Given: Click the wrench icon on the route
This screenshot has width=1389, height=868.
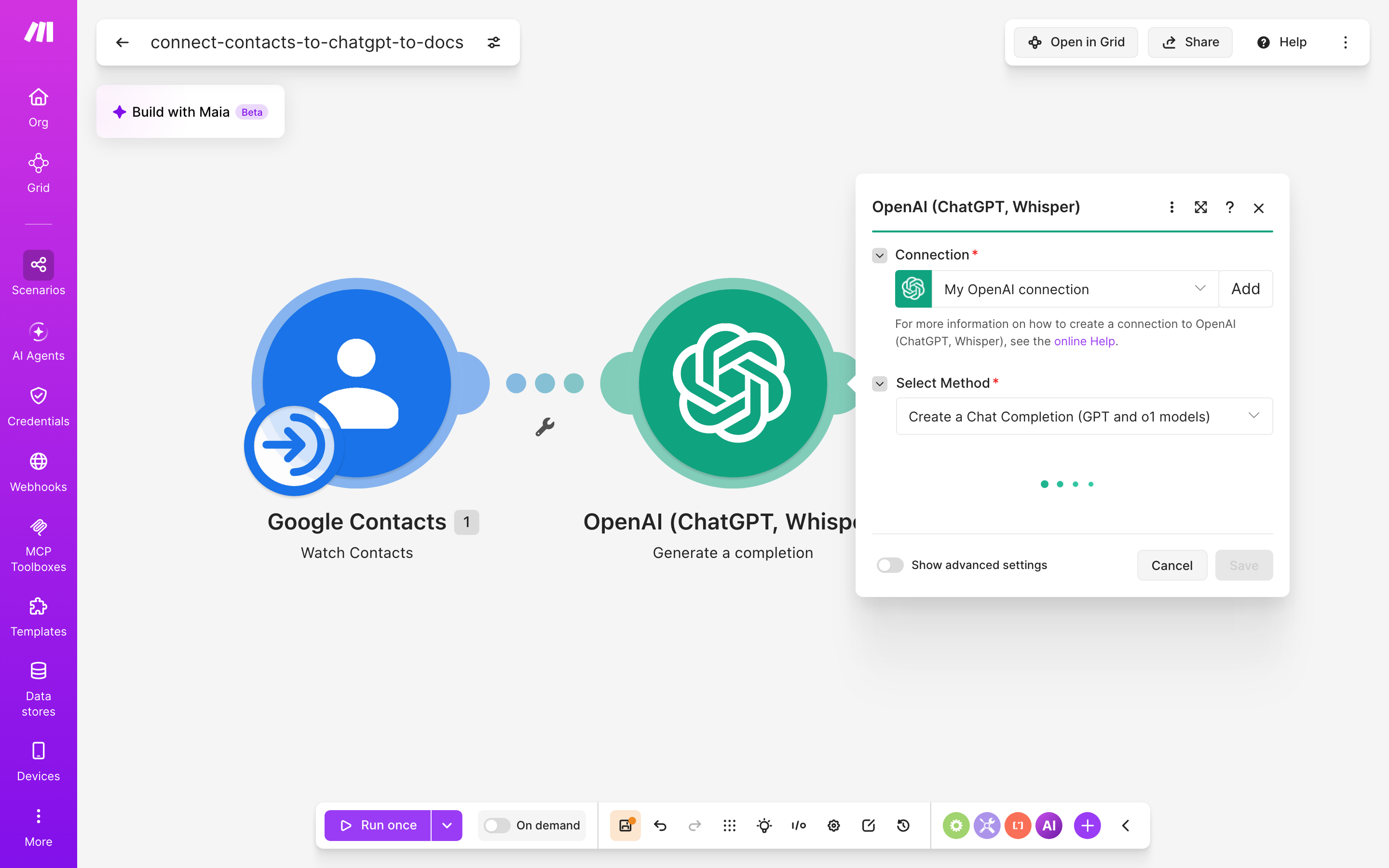Looking at the screenshot, I should click(x=545, y=427).
